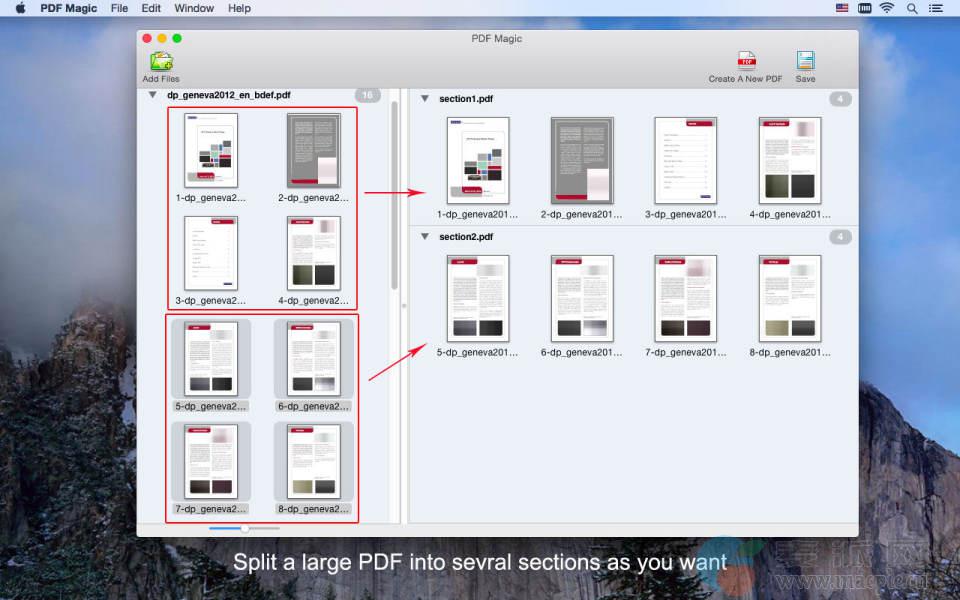
Task: Adjust the thumbnail size slider
Action: coord(245,528)
